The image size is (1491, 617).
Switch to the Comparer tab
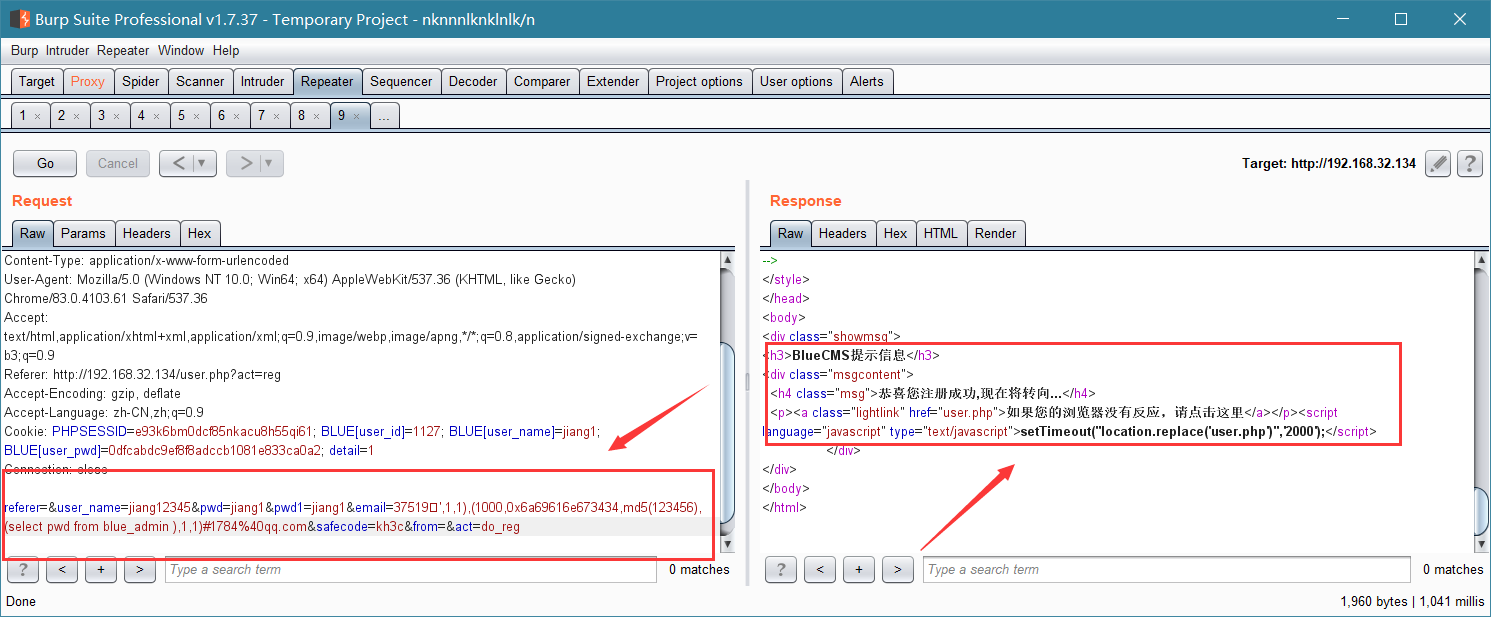pos(542,82)
